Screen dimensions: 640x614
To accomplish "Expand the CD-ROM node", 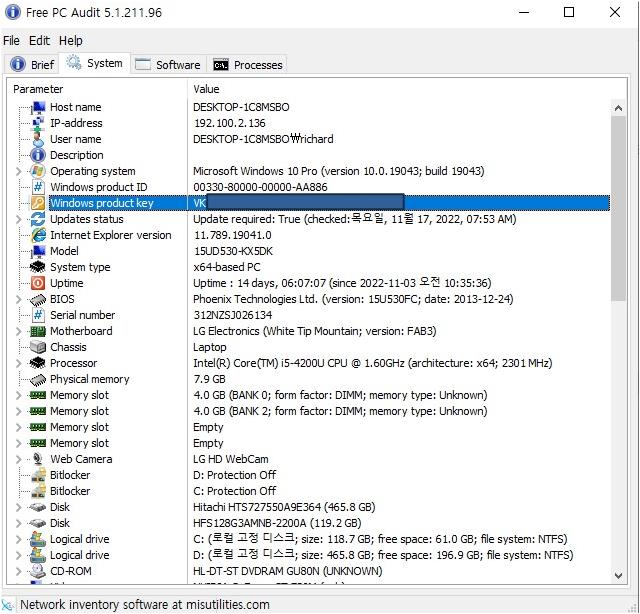I will (18, 571).
